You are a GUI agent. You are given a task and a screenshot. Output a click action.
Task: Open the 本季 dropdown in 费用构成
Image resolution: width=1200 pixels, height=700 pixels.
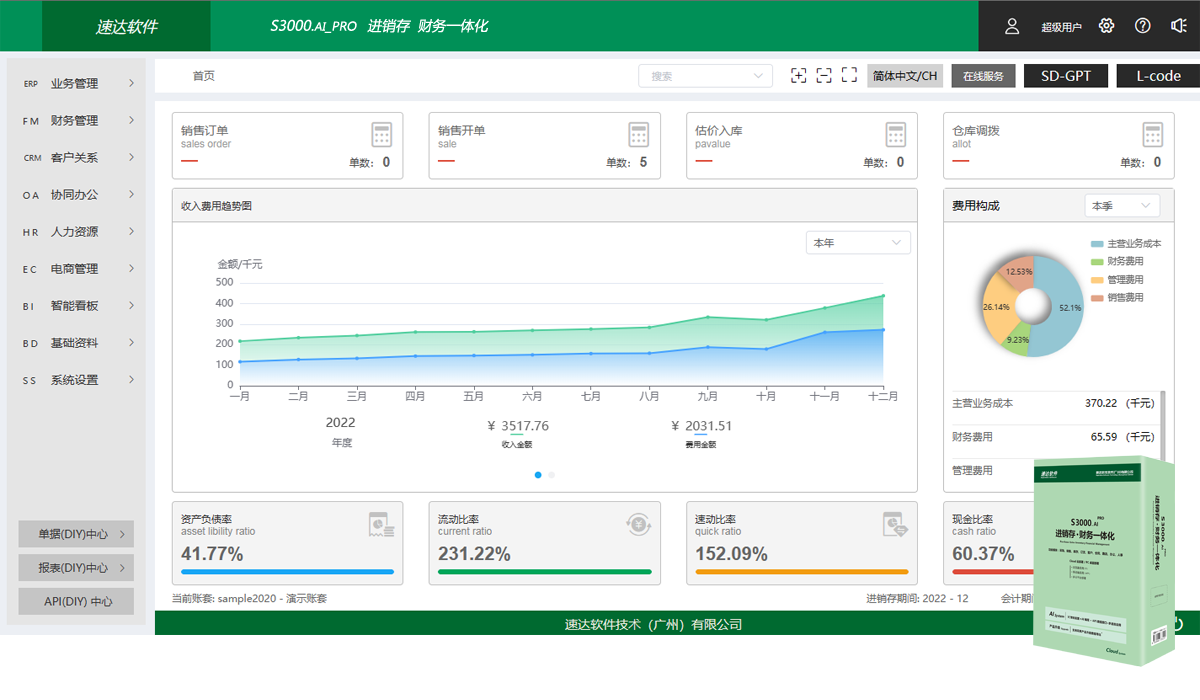1122,206
